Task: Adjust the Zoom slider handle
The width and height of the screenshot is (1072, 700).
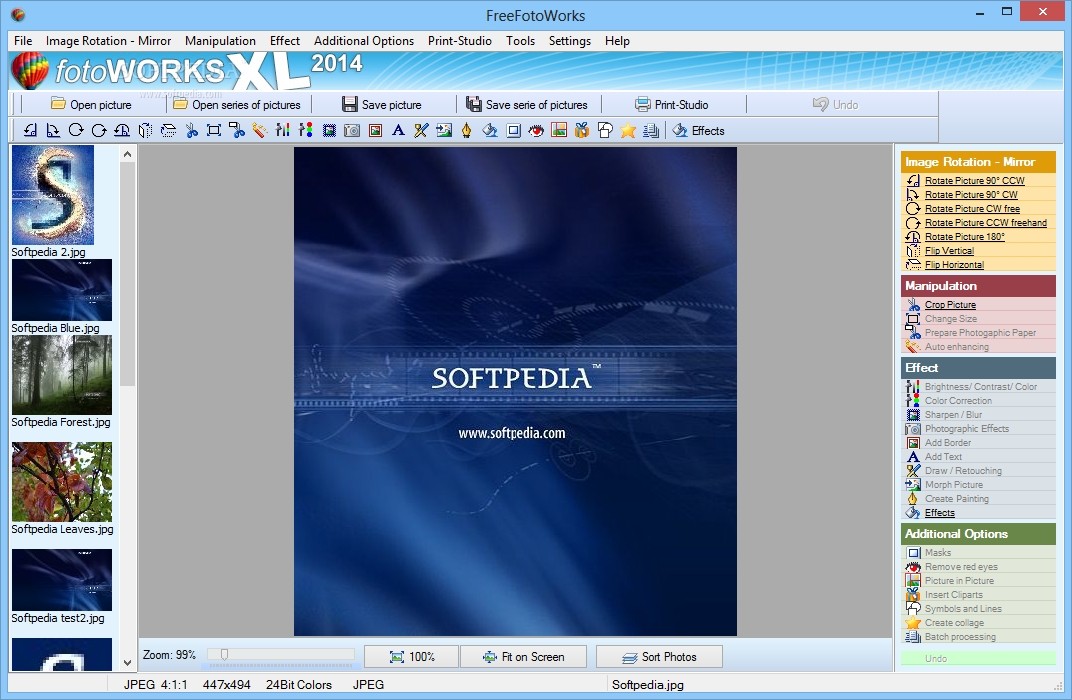Action: [x=224, y=655]
